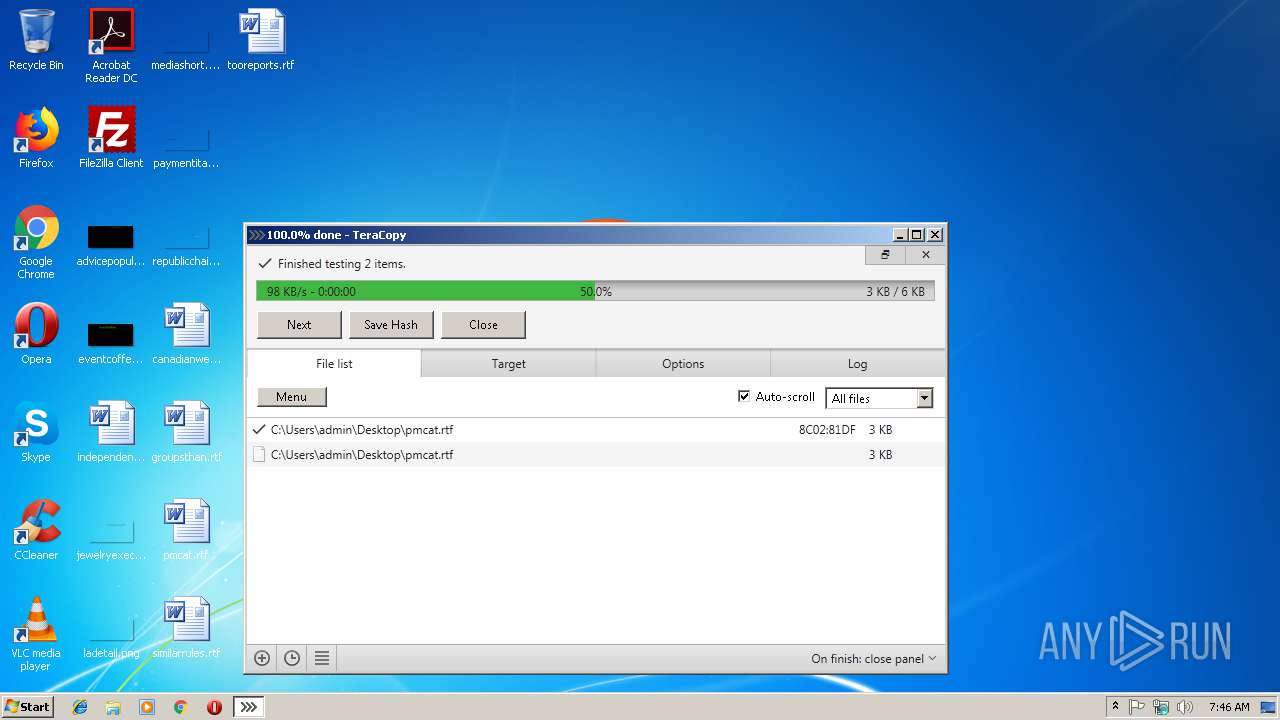Open the All files filter dropdown
This screenshot has height=720, width=1280.
pyautogui.click(x=879, y=398)
